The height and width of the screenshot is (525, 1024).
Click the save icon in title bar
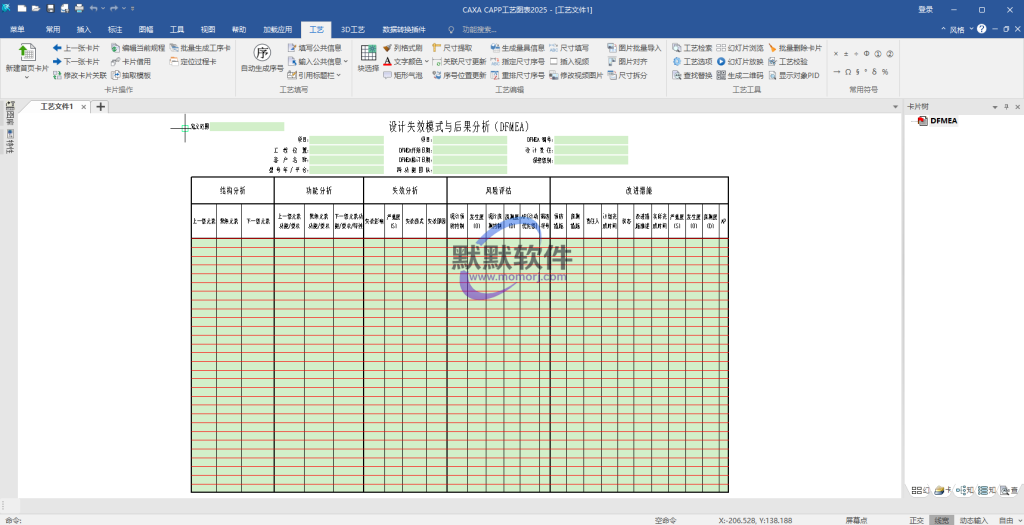click(49, 9)
